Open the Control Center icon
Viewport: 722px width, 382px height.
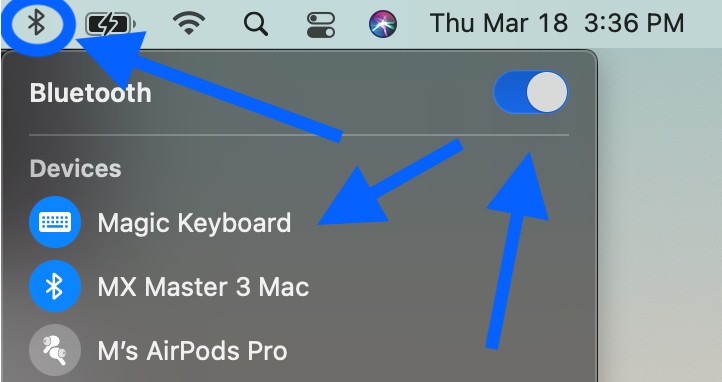point(321,24)
